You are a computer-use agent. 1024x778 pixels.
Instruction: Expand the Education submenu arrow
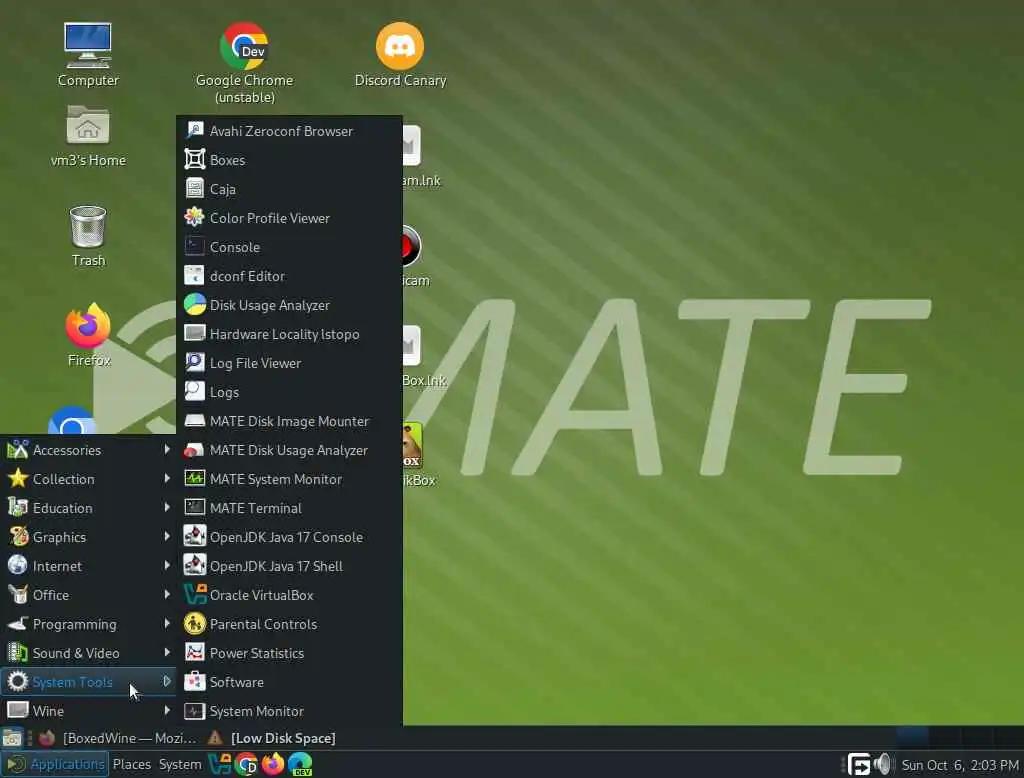(x=167, y=508)
